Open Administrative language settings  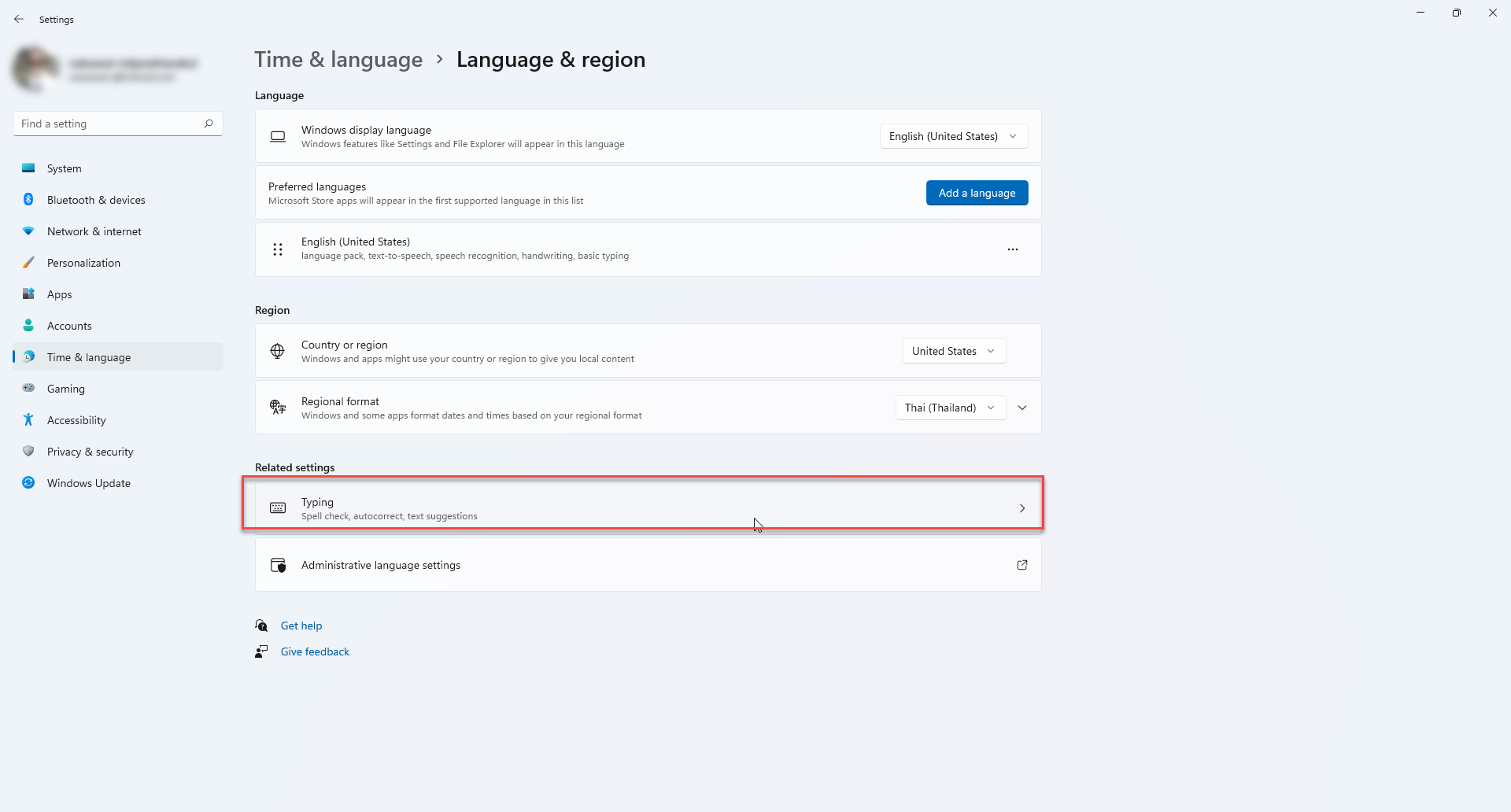pyautogui.click(x=648, y=565)
